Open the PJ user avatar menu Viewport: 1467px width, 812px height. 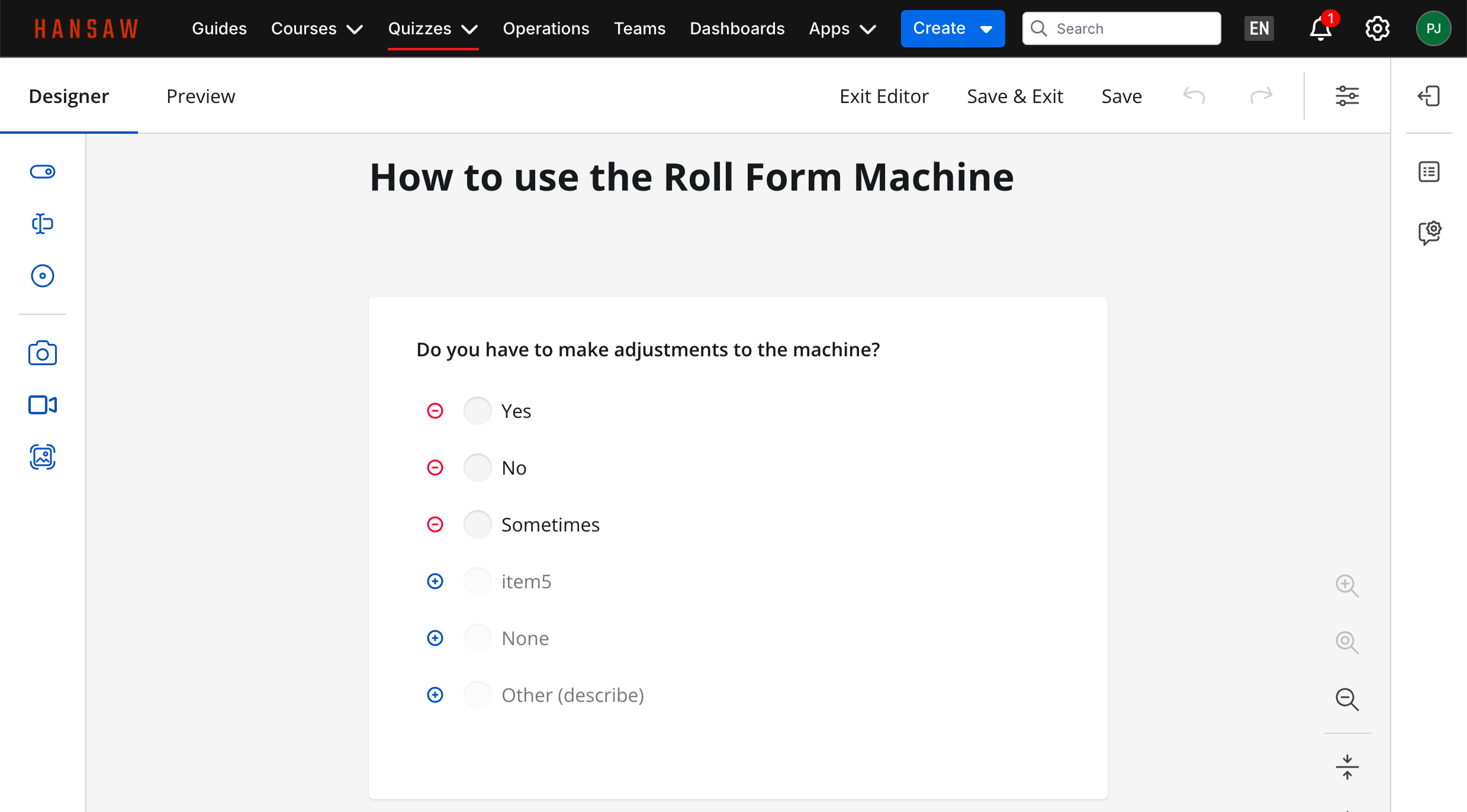1433,28
